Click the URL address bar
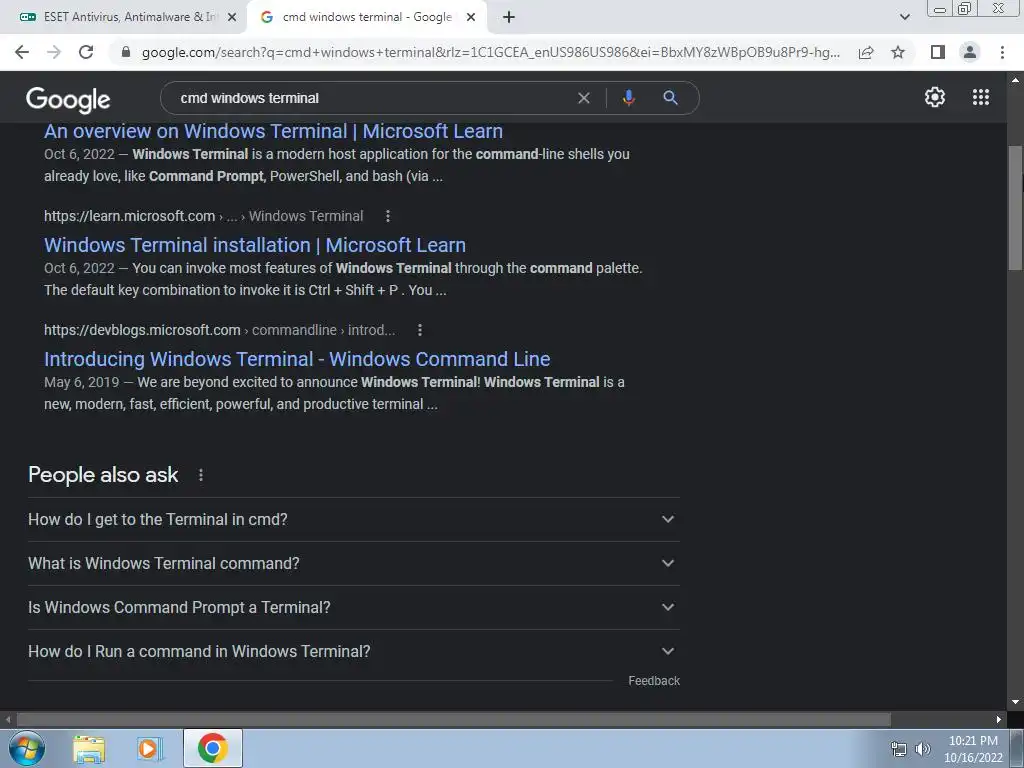Viewport: 1024px width, 768px height. point(490,52)
